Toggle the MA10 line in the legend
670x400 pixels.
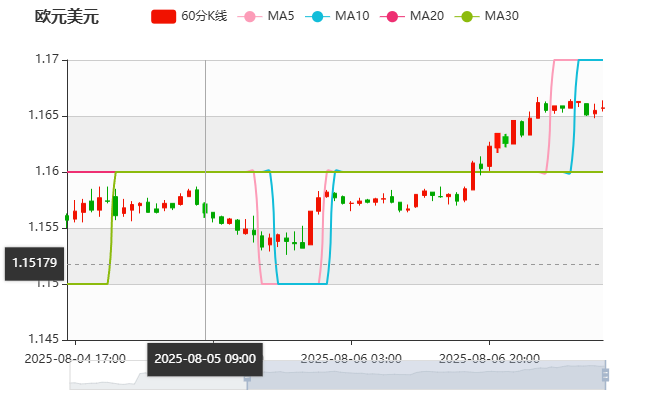(337, 16)
